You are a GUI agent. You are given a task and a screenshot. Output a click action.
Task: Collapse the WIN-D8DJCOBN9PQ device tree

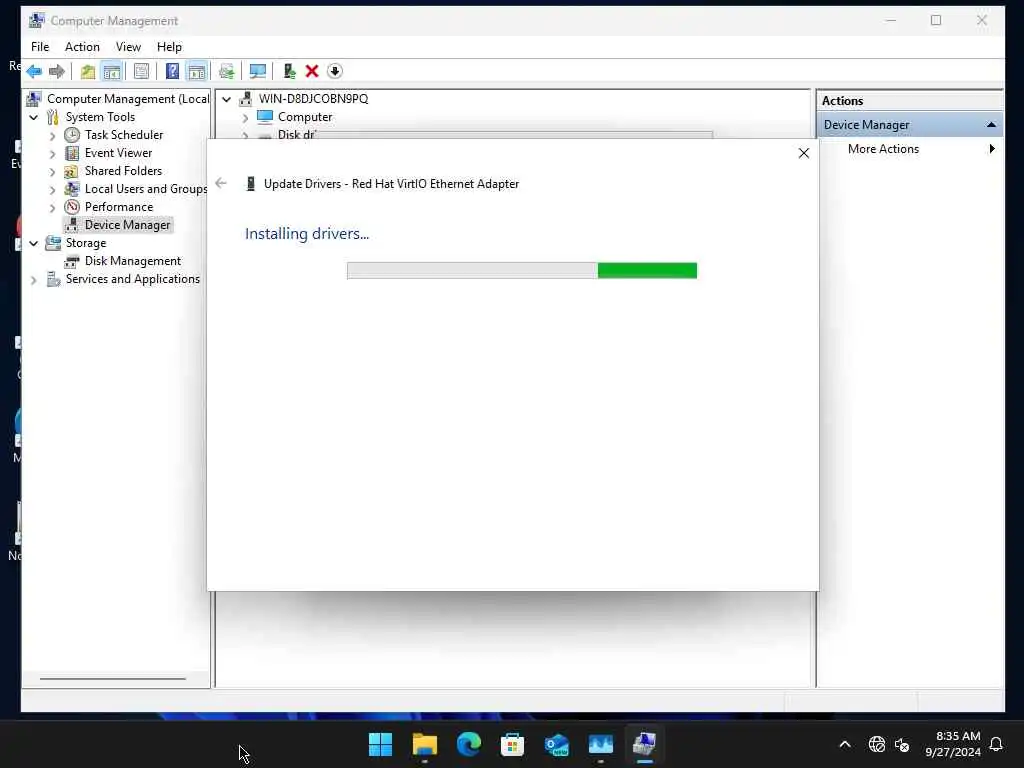(x=227, y=99)
